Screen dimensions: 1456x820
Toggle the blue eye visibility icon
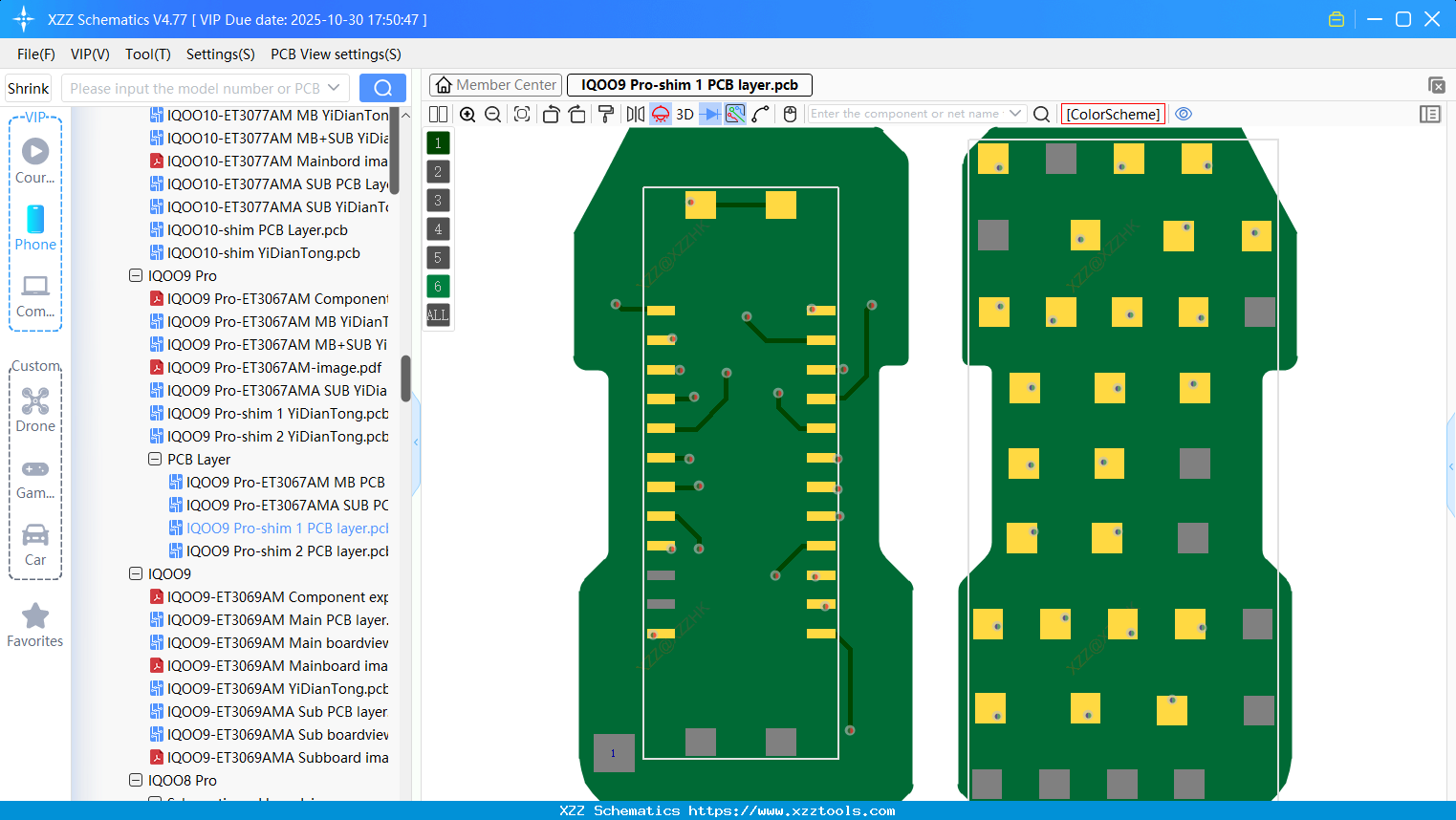(x=1184, y=114)
